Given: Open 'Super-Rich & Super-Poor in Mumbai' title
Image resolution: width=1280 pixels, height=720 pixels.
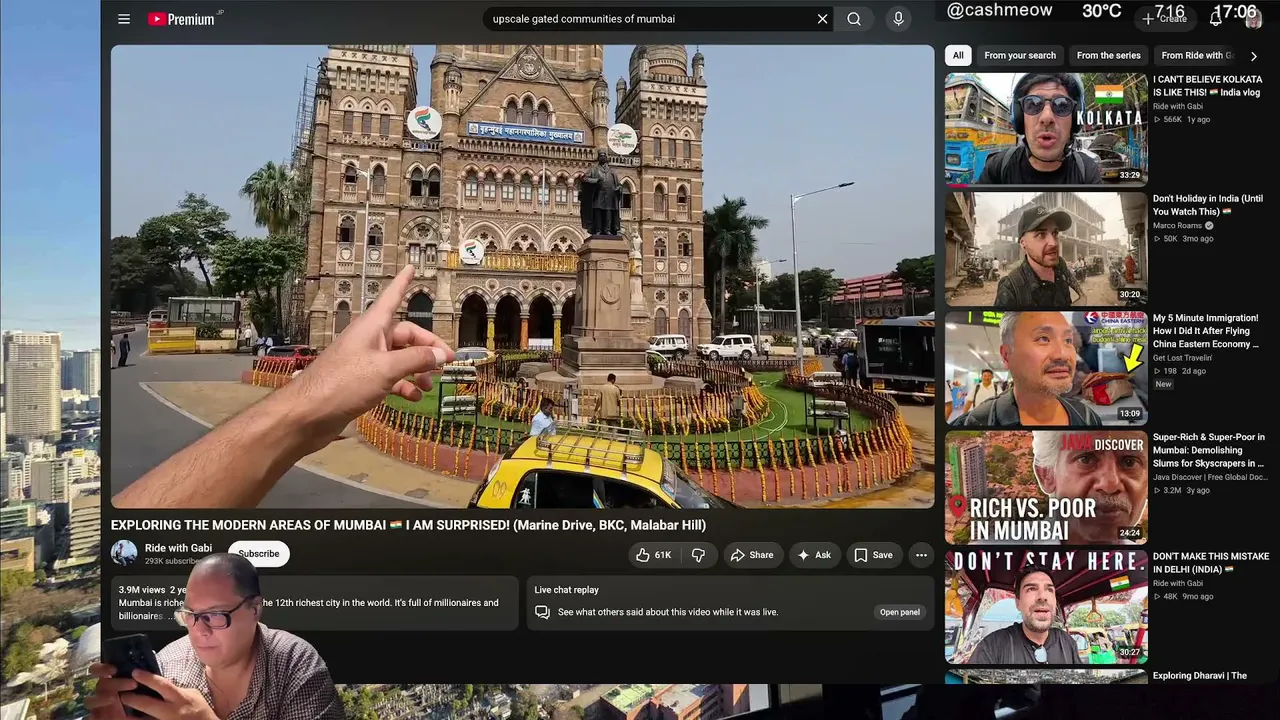Looking at the screenshot, I should [1209, 450].
